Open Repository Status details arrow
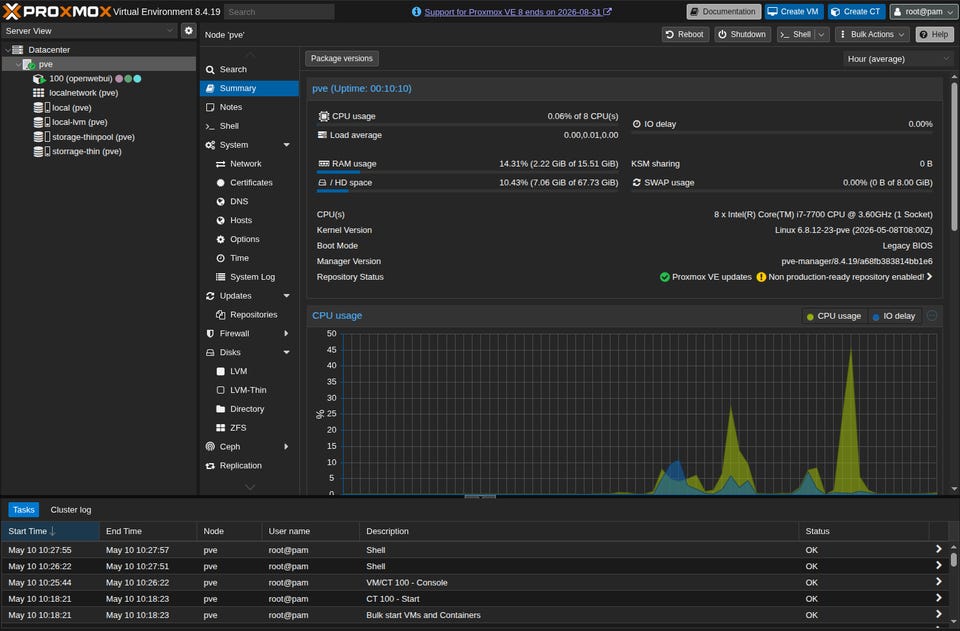 coord(929,277)
